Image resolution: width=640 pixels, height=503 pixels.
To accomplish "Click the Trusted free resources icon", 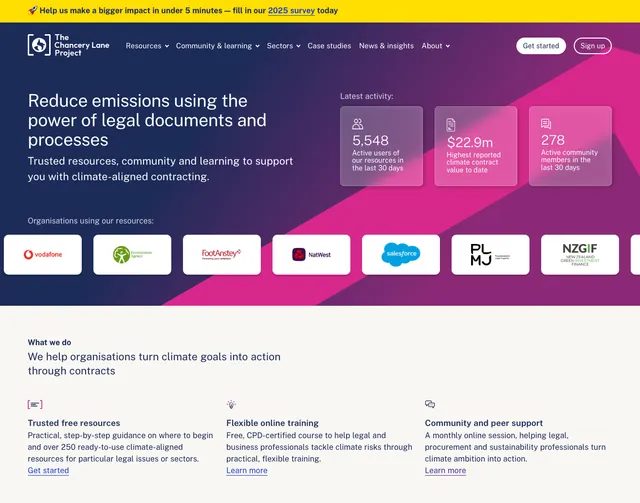I will click(35, 405).
